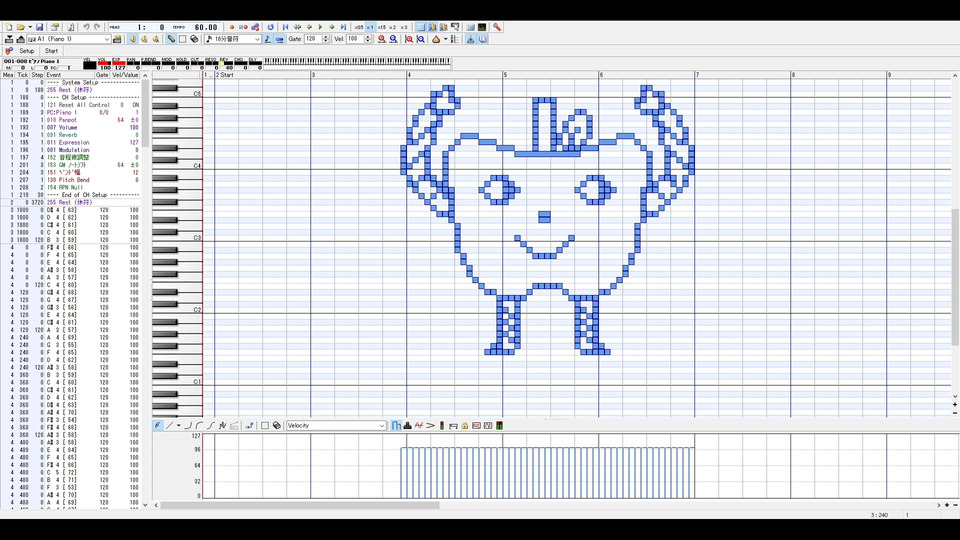Select the 091 Reverb event row
The image size is (960, 540).
[x=71, y=135]
